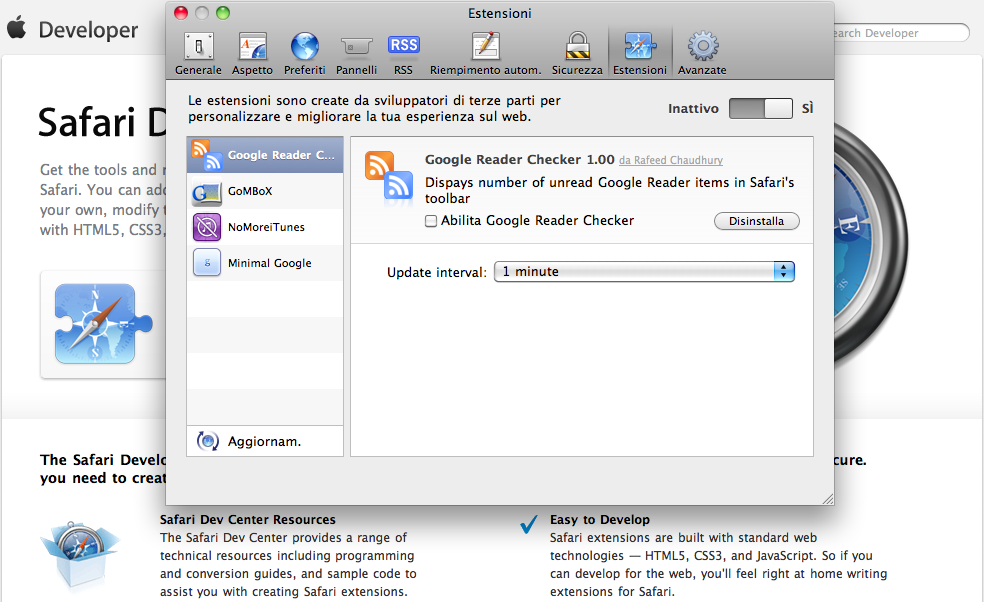Select the GoMBoX extension
This screenshot has width=984, height=602.
coord(265,191)
